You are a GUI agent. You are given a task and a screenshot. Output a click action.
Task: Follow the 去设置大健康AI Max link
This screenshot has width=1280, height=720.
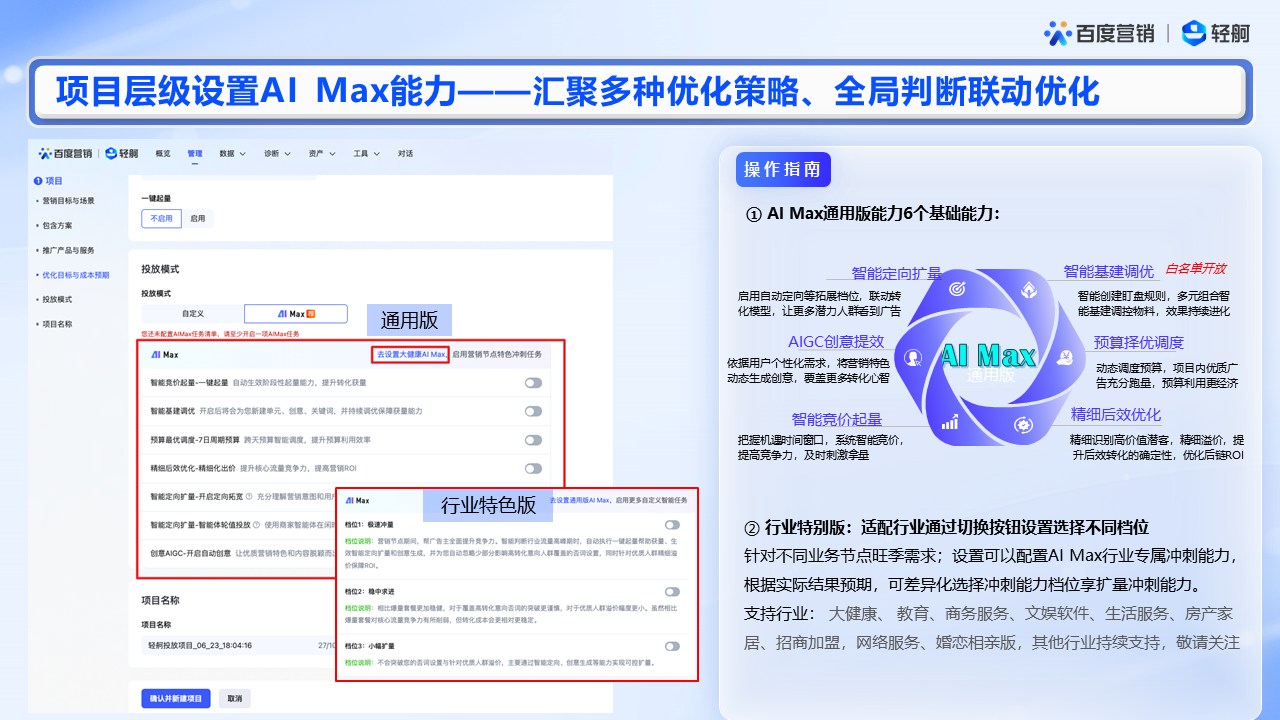pos(411,354)
